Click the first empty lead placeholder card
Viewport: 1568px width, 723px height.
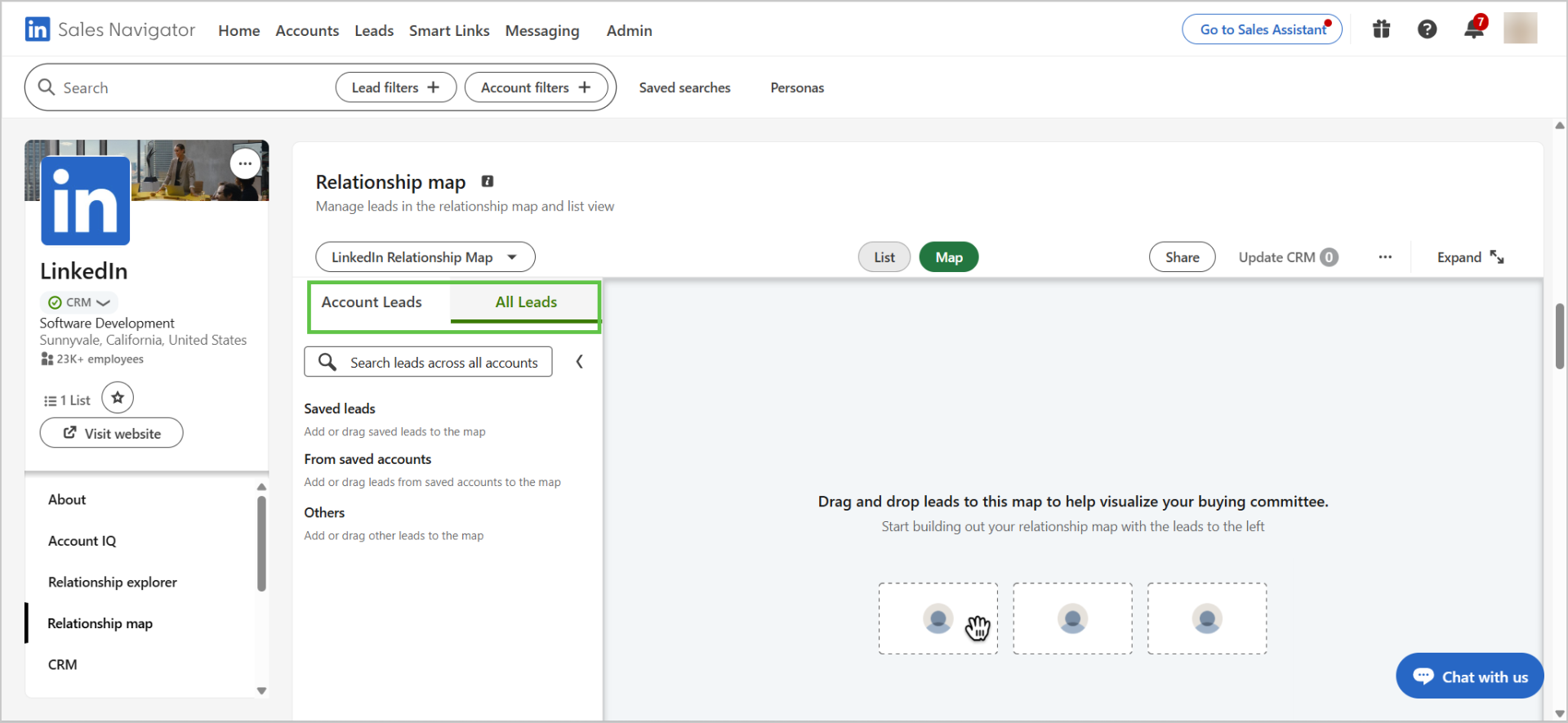pos(938,618)
